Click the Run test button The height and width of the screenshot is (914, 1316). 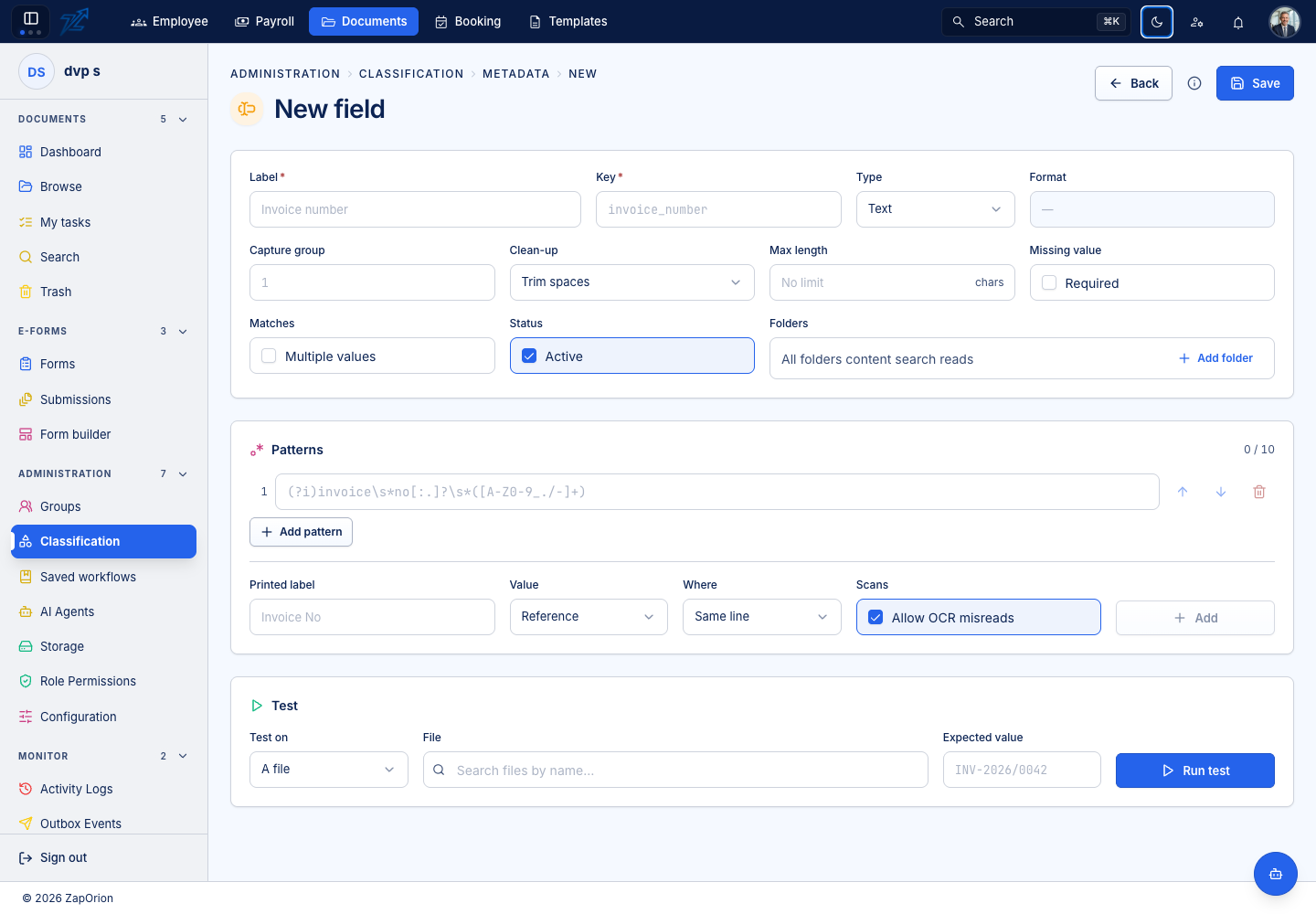[1195, 771]
